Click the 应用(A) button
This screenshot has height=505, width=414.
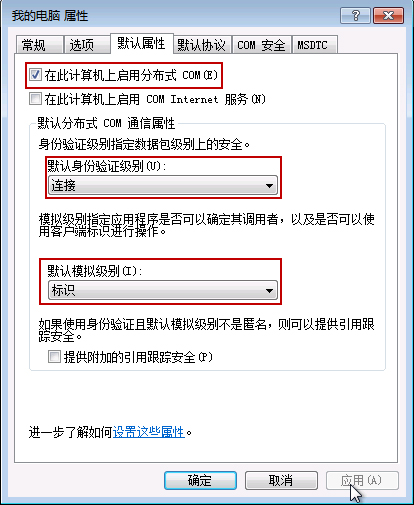point(362,480)
